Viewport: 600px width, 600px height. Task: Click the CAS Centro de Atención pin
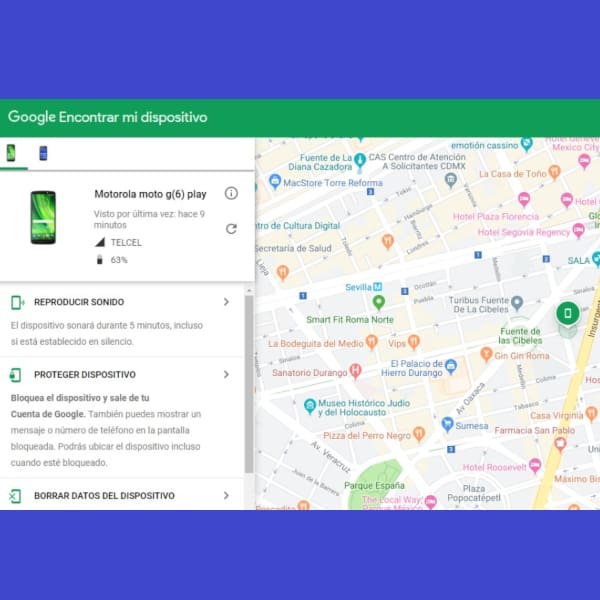point(451,179)
